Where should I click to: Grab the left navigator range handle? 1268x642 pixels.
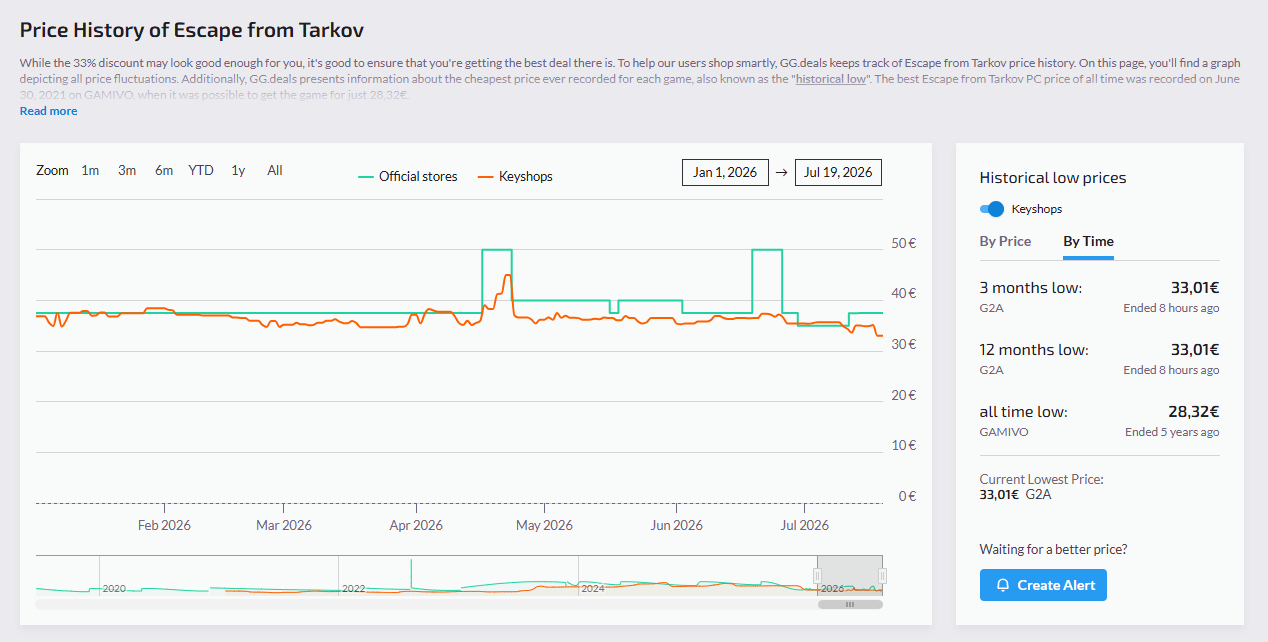click(817, 576)
